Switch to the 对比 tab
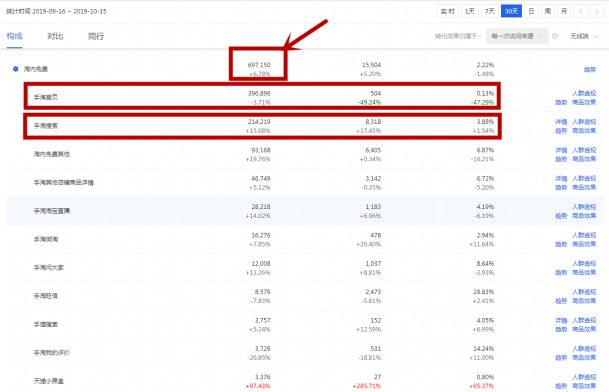 [55, 36]
